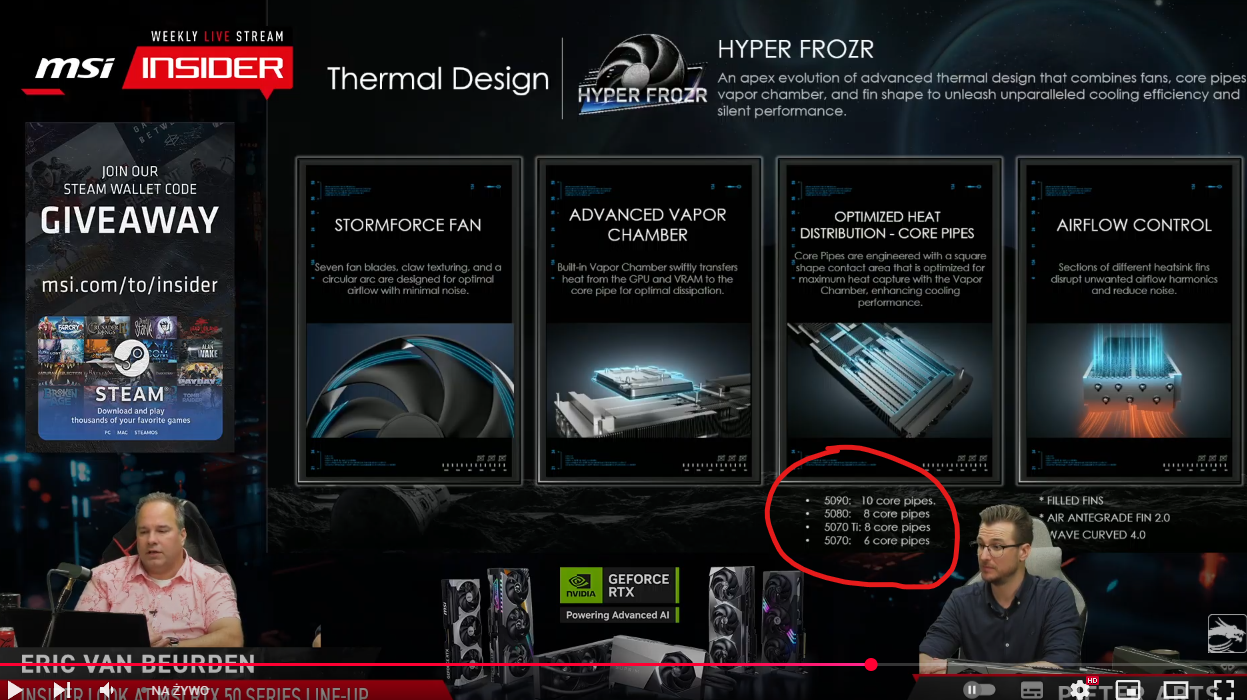The width and height of the screenshot is (1247, 700).
Task: Enable theater mode view
Action: pyautogui.click(x=1176, y=690)
